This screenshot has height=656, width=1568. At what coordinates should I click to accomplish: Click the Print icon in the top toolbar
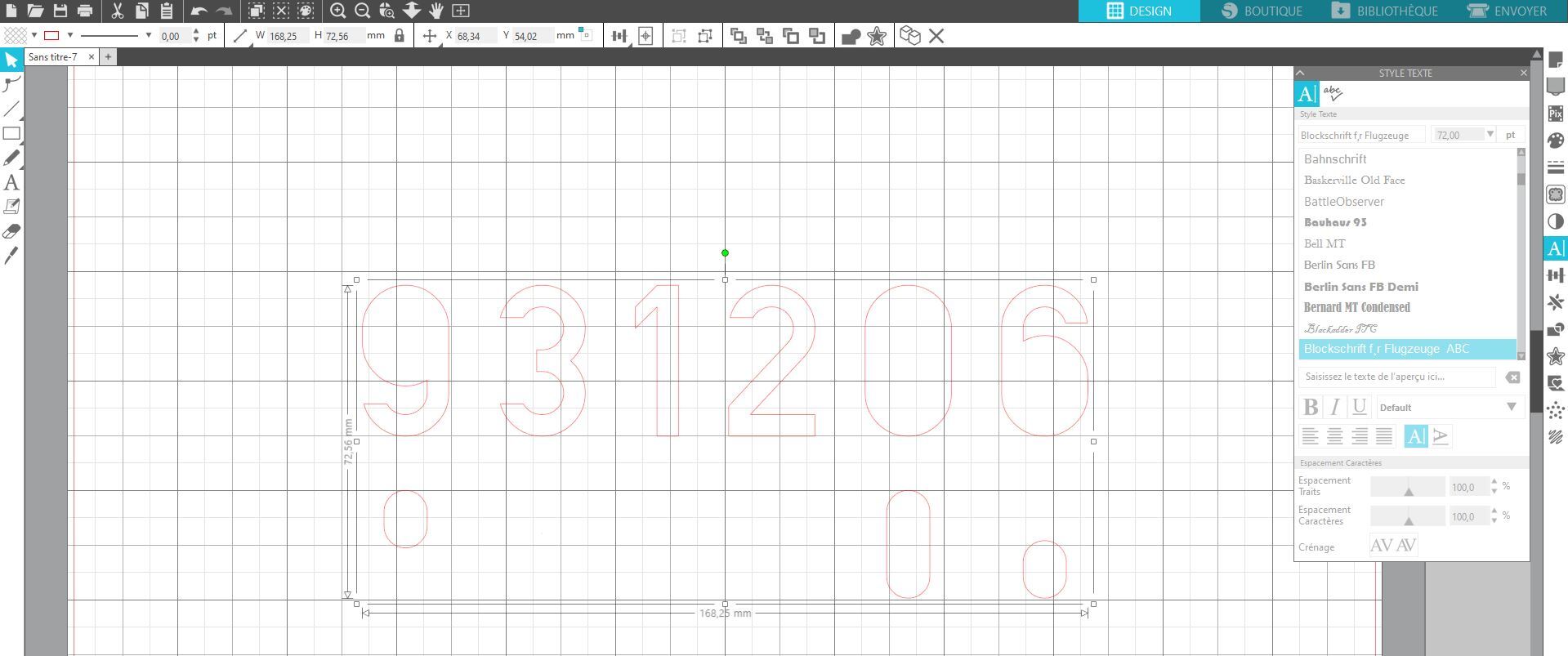pyautogui.click(x=85, y=11)
